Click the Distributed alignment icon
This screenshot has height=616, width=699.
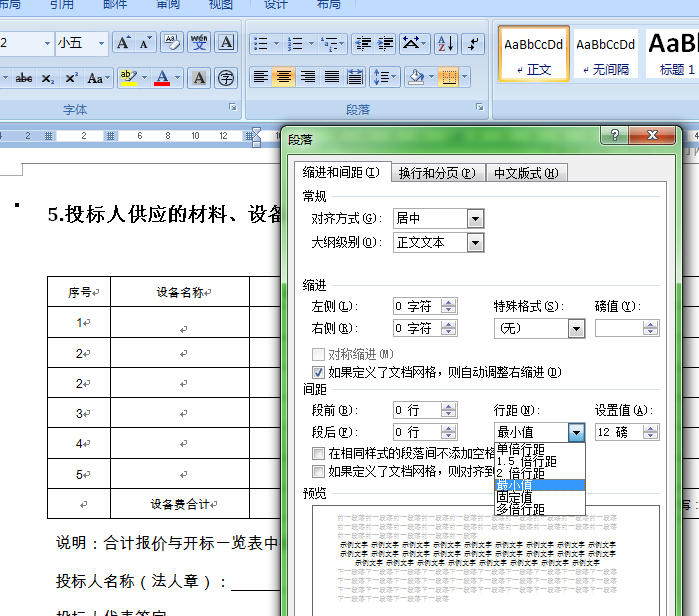click(x=355, y=78)
